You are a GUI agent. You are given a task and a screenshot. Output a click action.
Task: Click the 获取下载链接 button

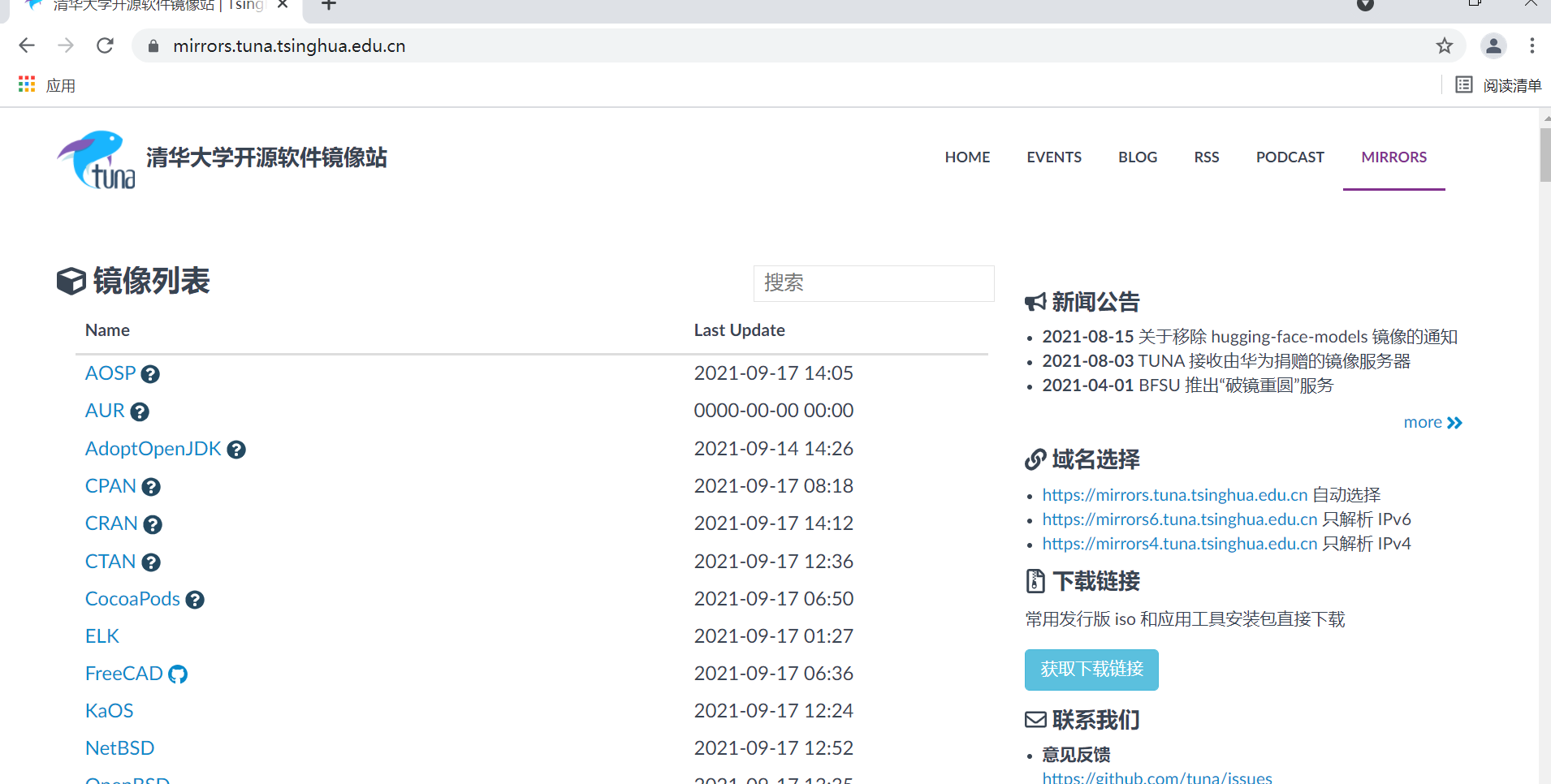1091,670
